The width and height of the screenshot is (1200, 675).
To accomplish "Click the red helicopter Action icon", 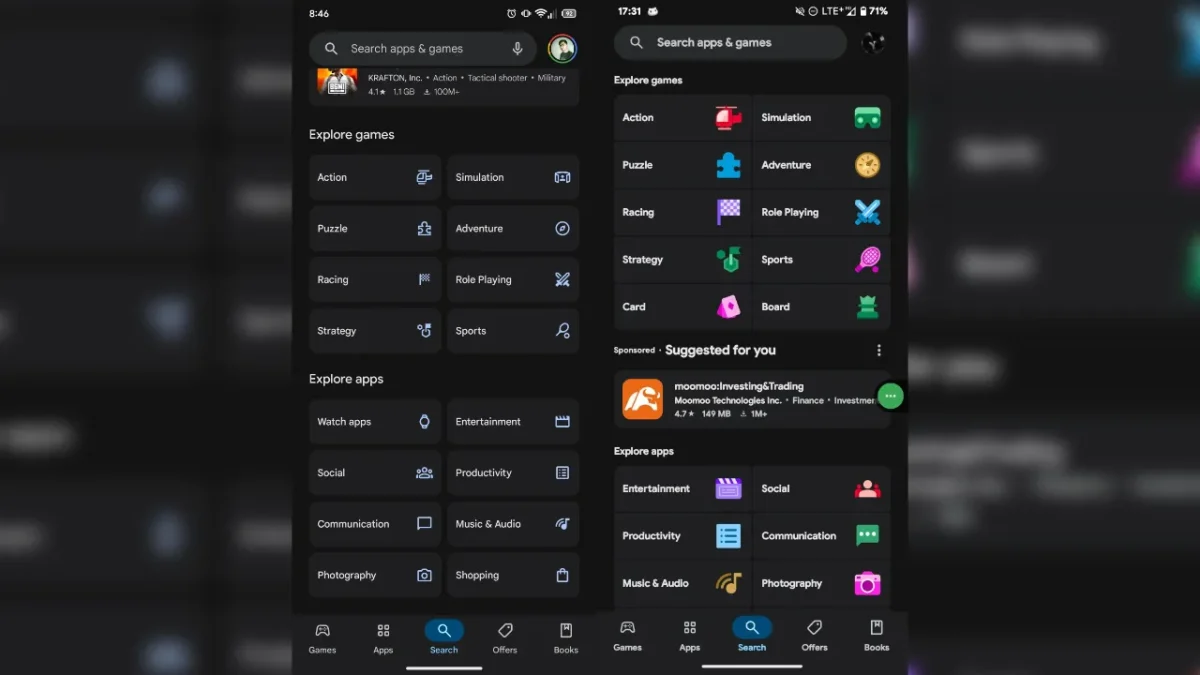I will point(728,118).
